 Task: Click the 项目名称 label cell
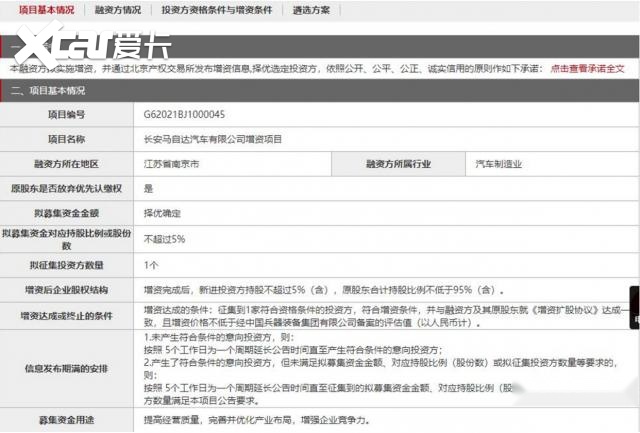67,139
